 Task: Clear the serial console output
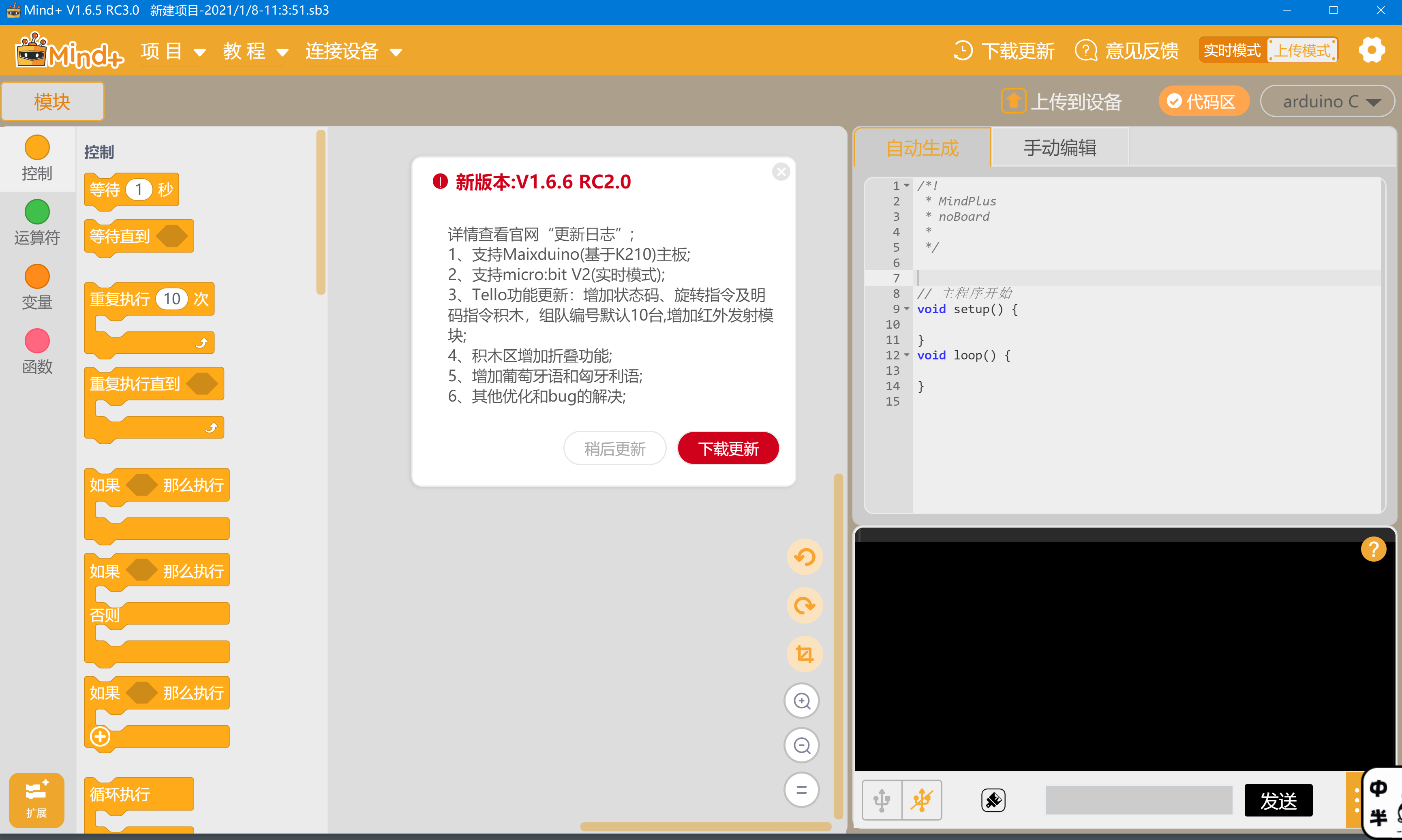point(993,800)
